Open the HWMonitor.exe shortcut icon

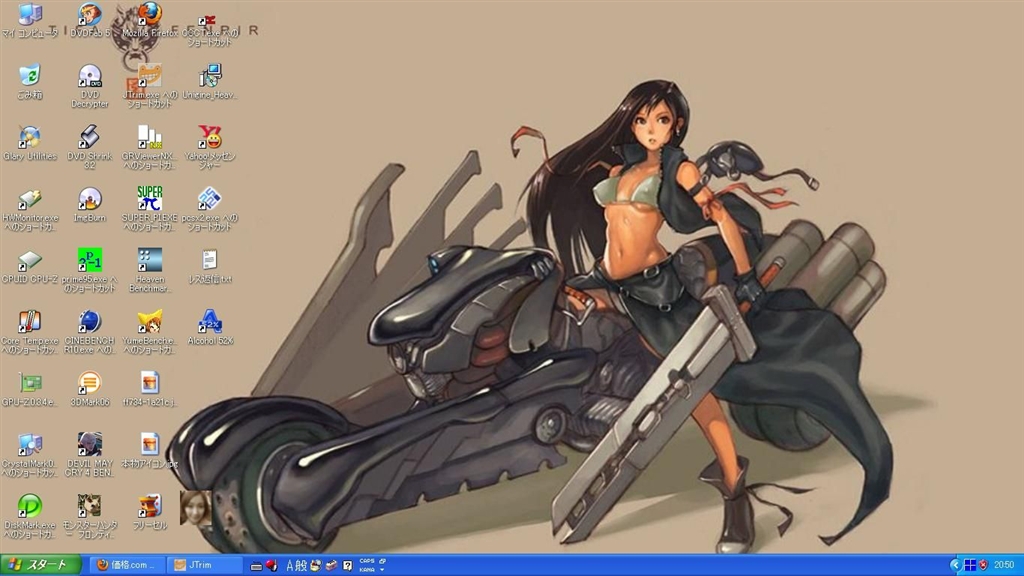(x=29, y=209)
